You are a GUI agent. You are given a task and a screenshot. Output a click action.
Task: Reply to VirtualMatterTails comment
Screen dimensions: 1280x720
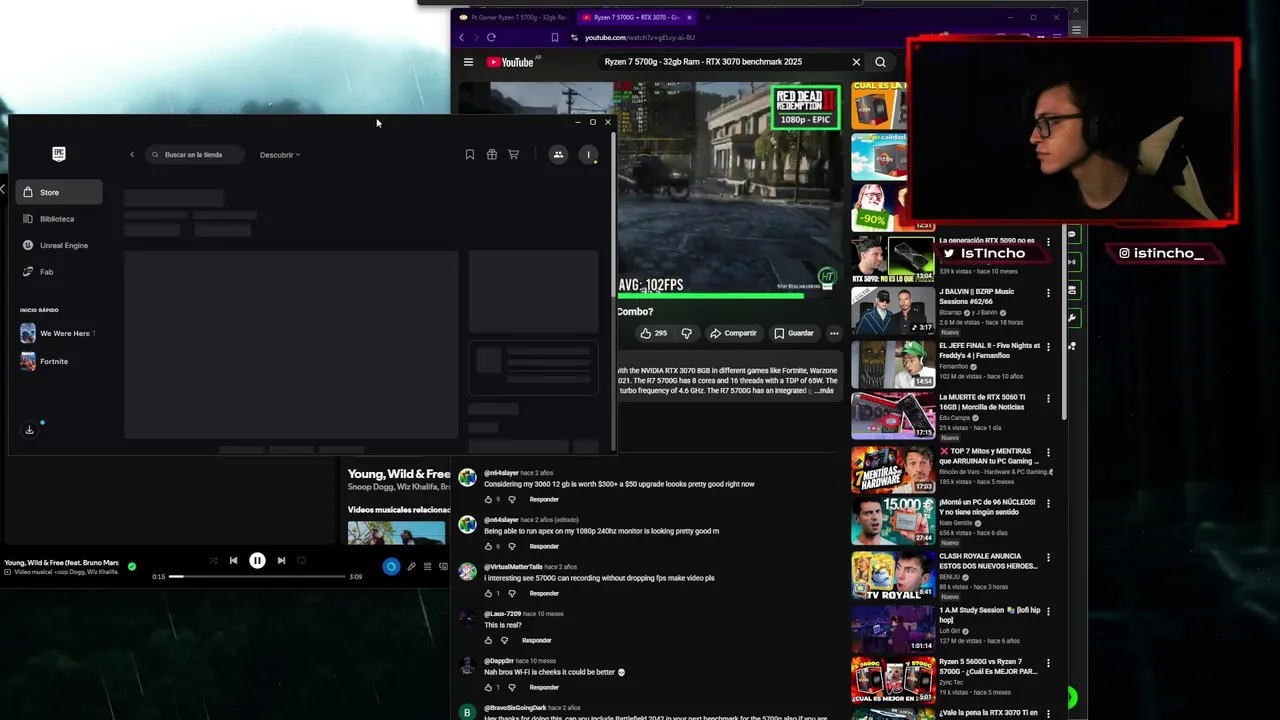[544, 593]
